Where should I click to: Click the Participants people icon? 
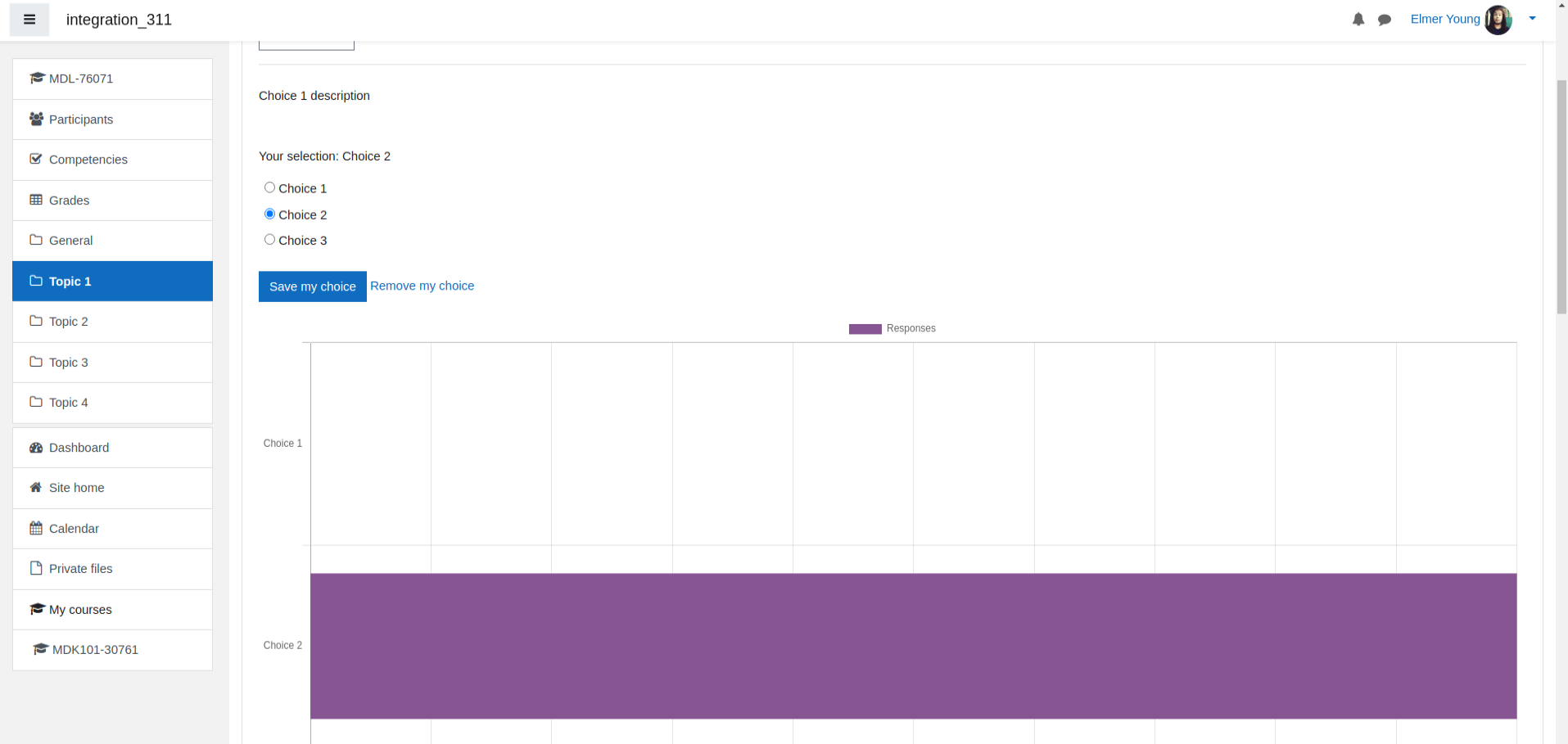[x=36, y=119]
